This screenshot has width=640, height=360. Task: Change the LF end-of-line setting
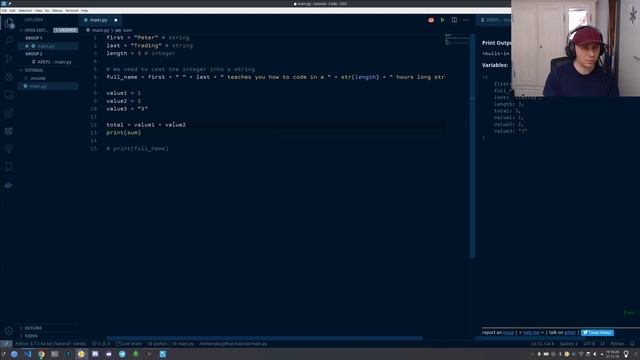[602, 344]
